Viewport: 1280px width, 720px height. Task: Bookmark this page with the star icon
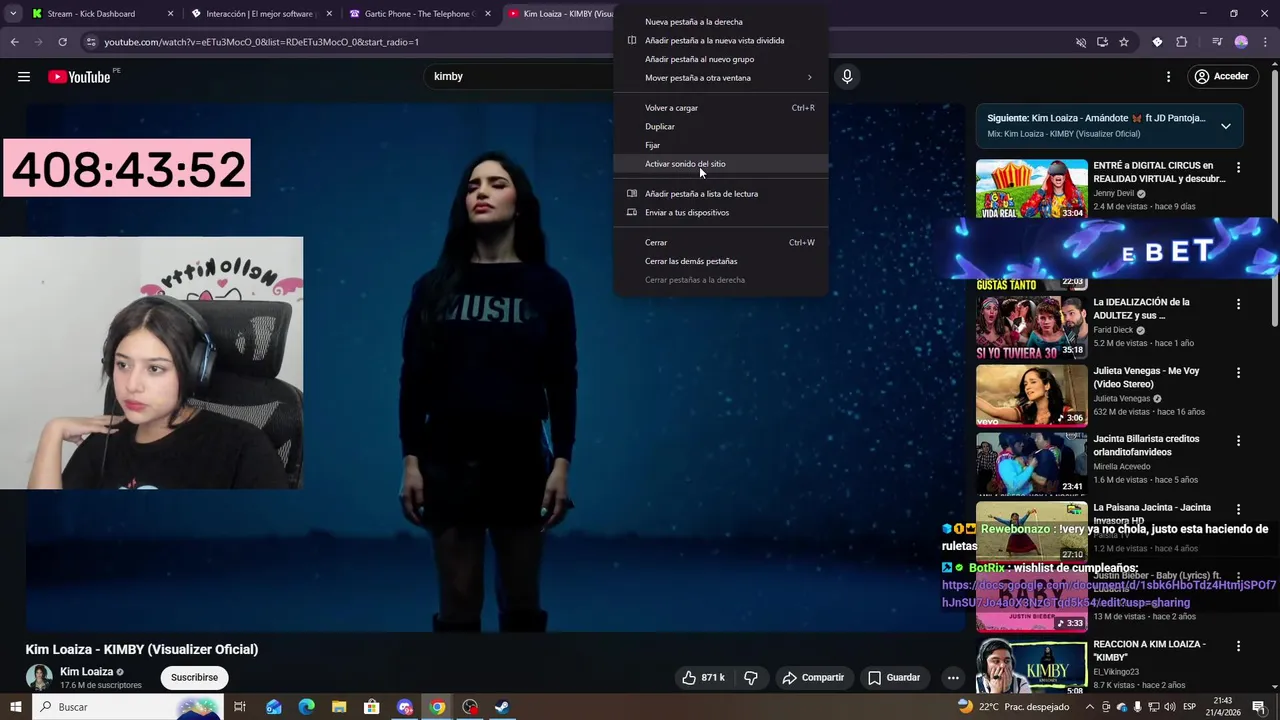pyautogui.click(x=1124, y=42)
